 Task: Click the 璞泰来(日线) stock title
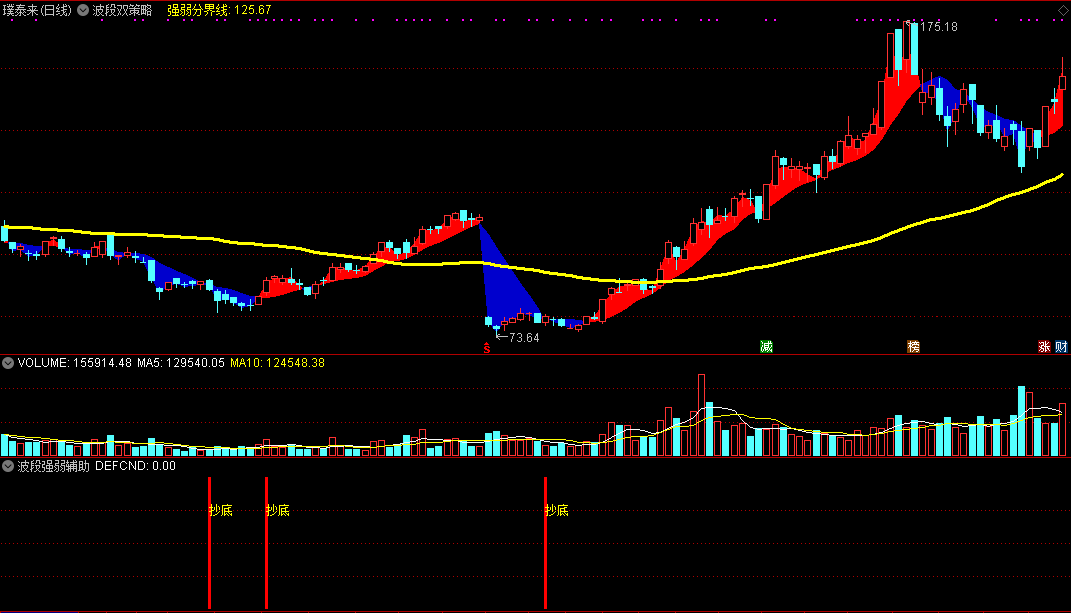click(x=37, y=10)
